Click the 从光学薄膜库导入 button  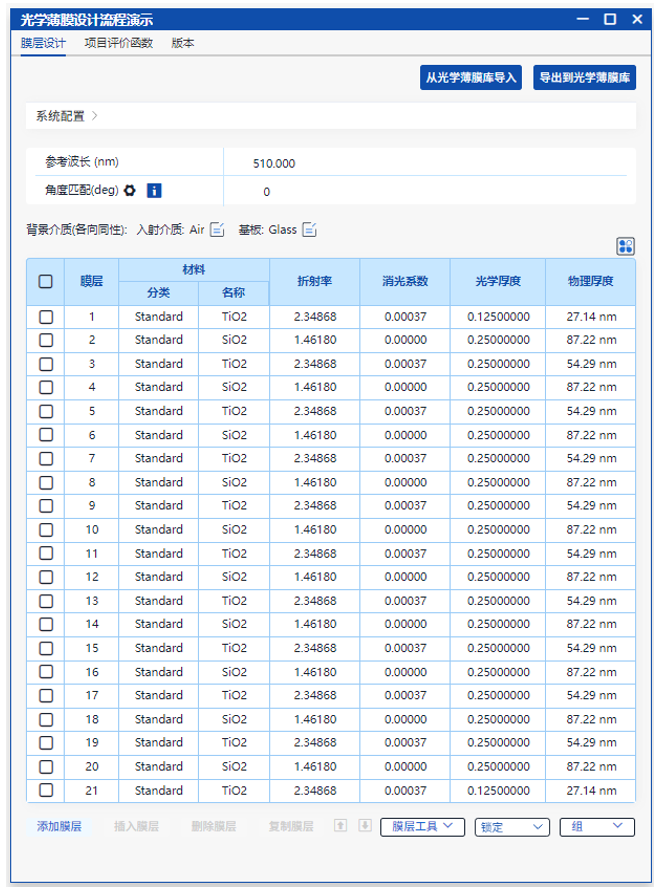coord(471,78)
